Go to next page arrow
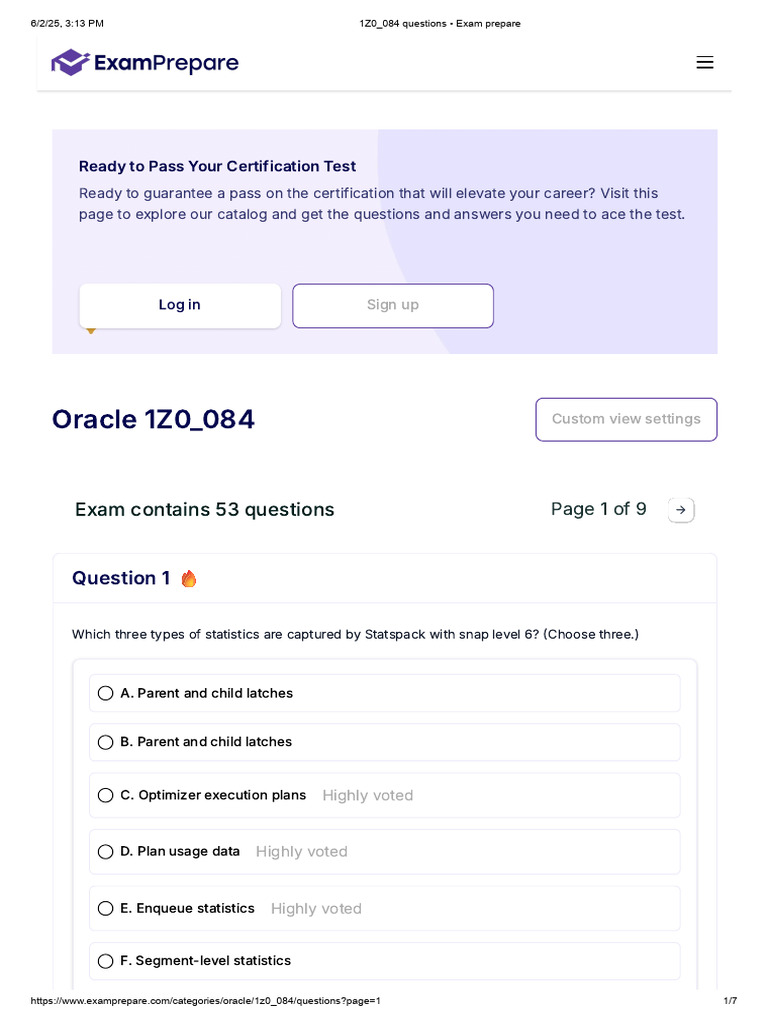The height and width of the screenshot is (1024, 768). pyautogui.click(x=681, y=510)
